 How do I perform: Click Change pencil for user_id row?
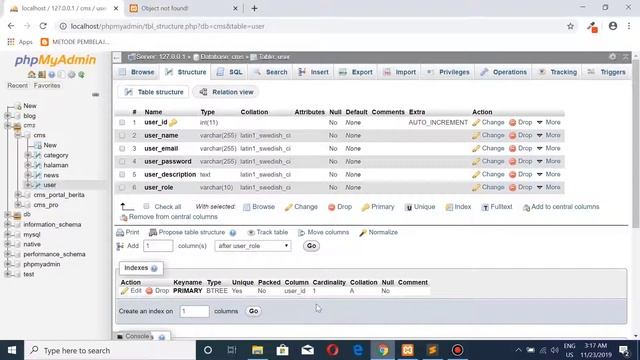tap(476, 122)
